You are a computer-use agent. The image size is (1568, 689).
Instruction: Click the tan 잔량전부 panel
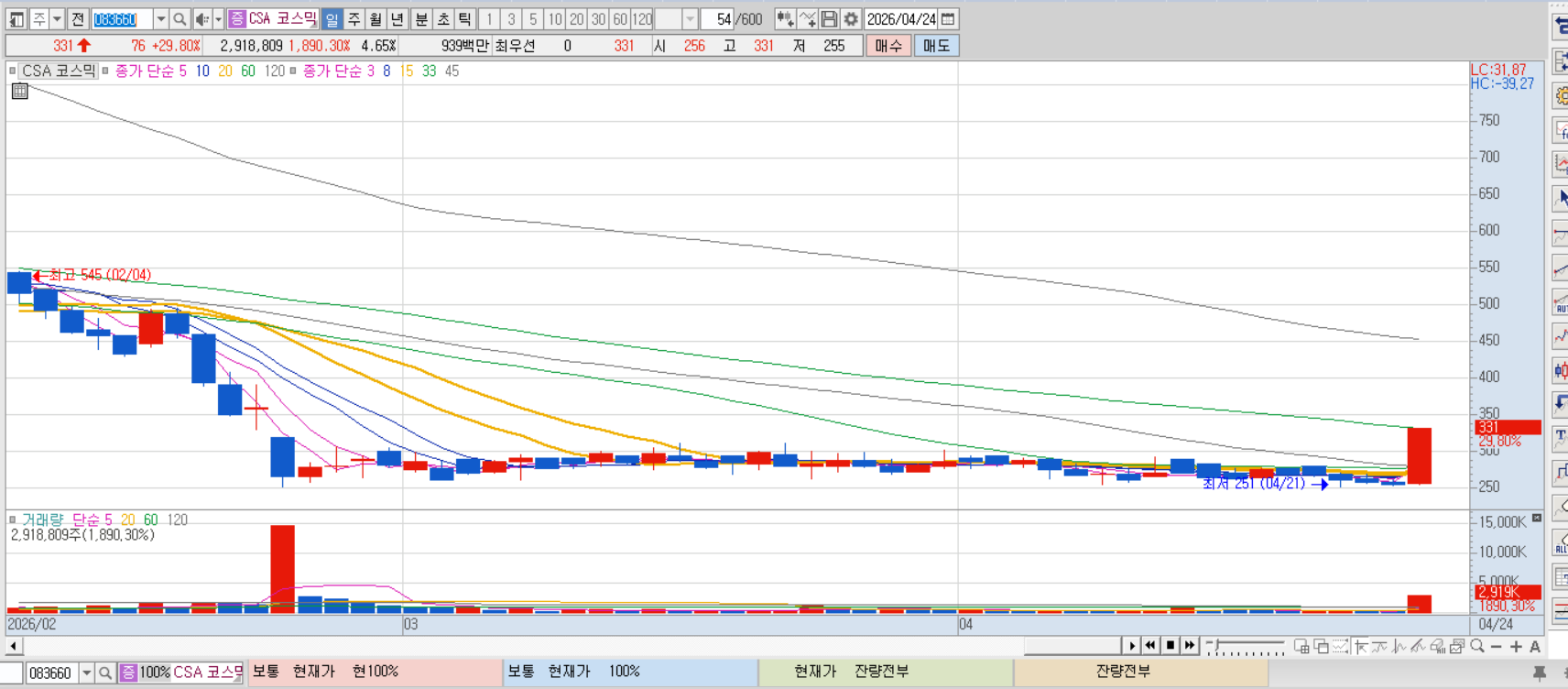[x=1141, y=672]
